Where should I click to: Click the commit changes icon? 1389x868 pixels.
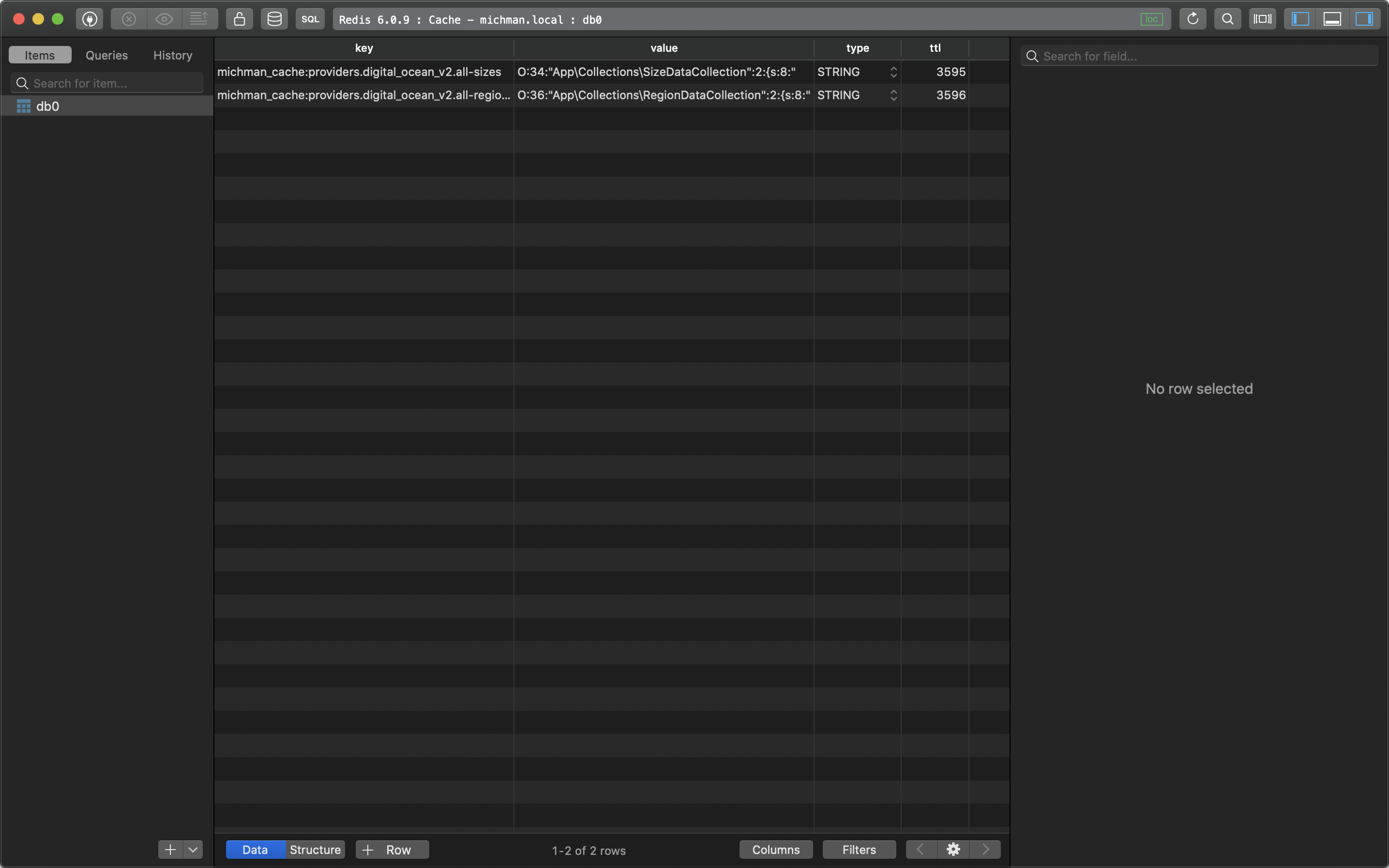(x=199, y=19)
